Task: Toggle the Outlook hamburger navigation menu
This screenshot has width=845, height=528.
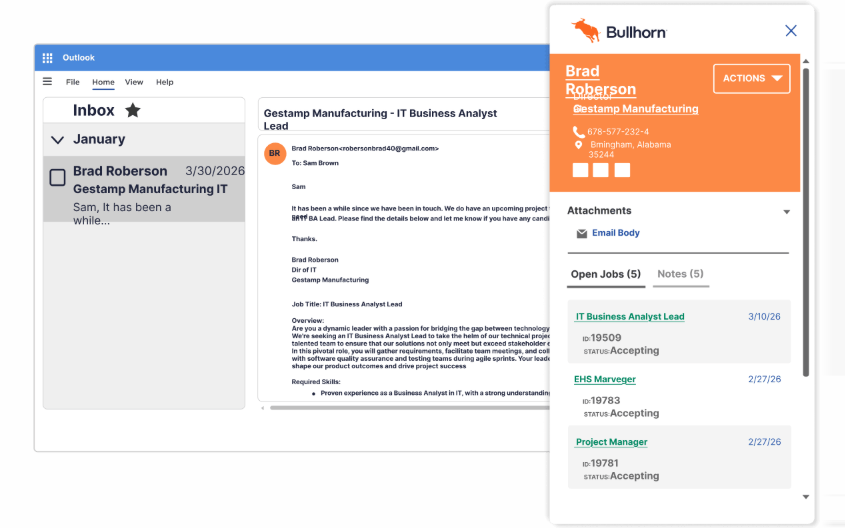Action: (x=47, y=81)
